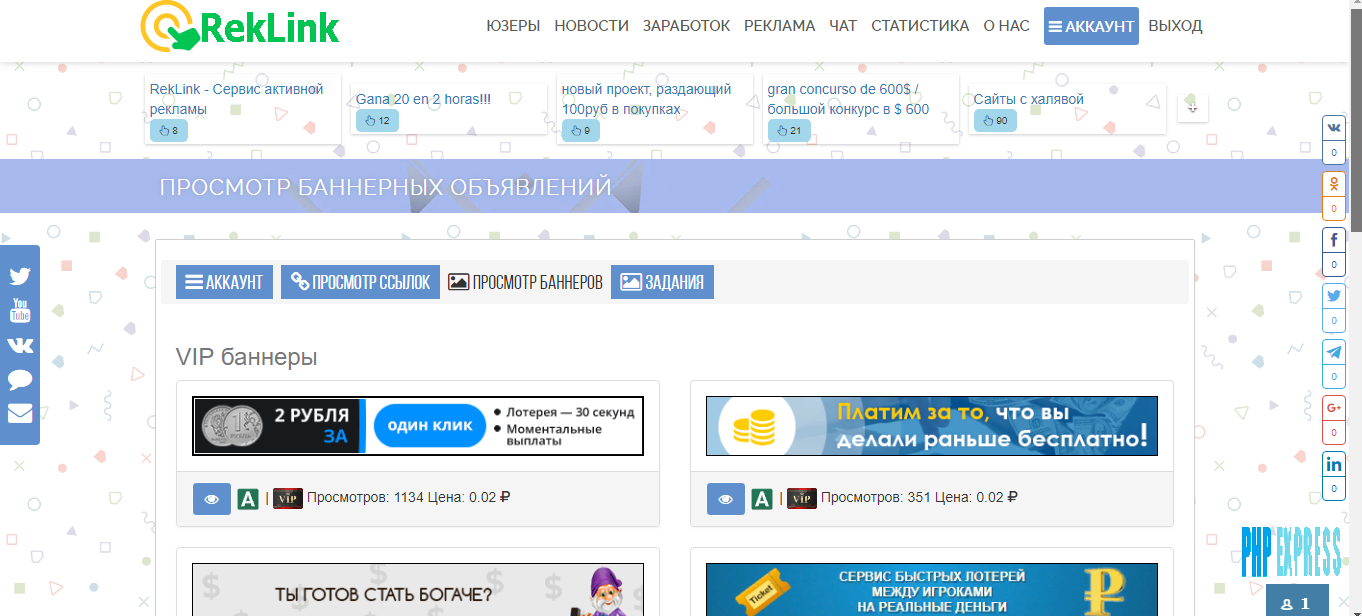Click the 'Просмотров: 351 Цена: 0.02 ₽' text
Screen dimensions: 1362x616
pyautogui.click(x=920, y=497)
